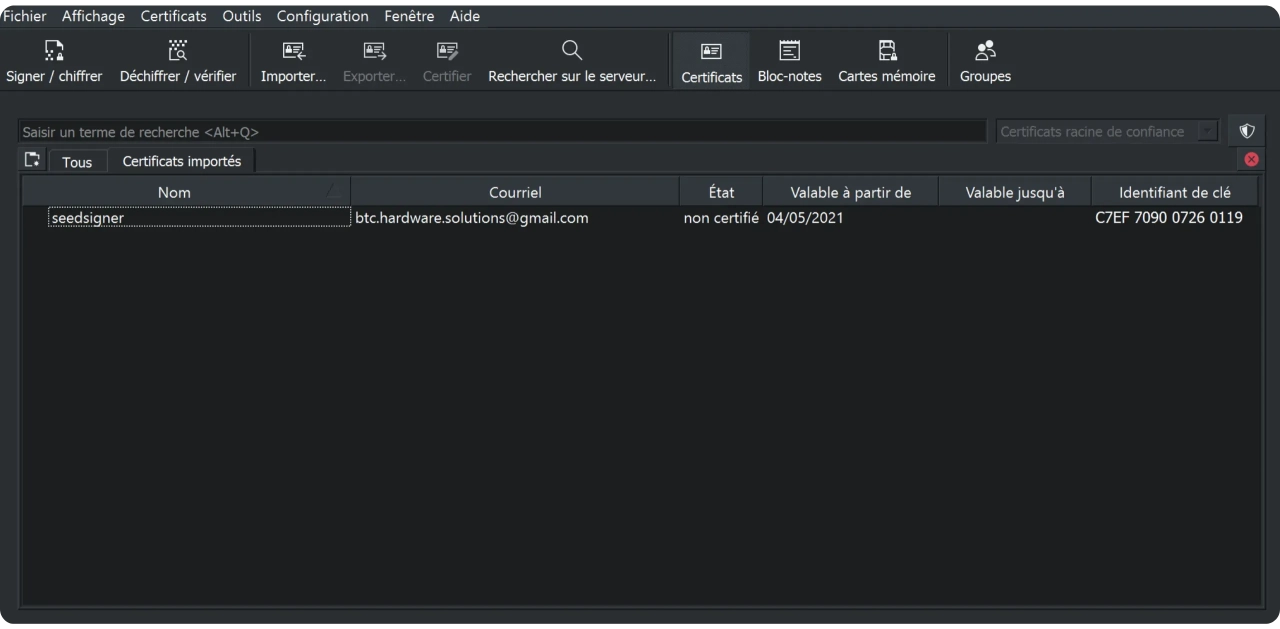Switch to the Certificats importés tab

(181, 161)
